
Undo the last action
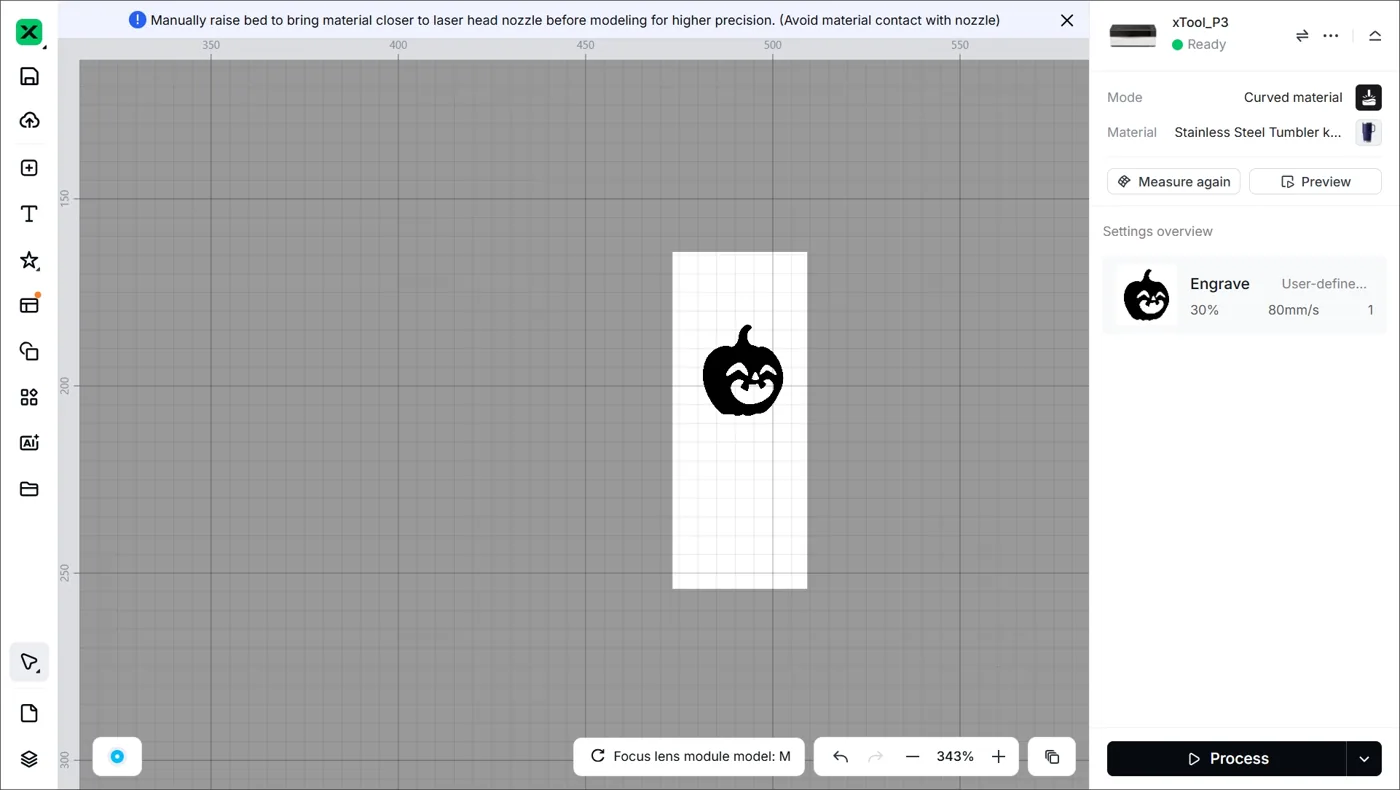(840, 757)
